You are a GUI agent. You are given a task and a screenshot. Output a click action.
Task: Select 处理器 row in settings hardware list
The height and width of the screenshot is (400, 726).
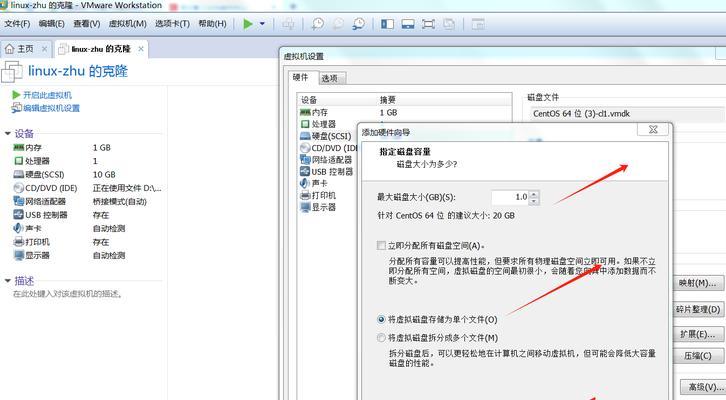pos(328,124)
